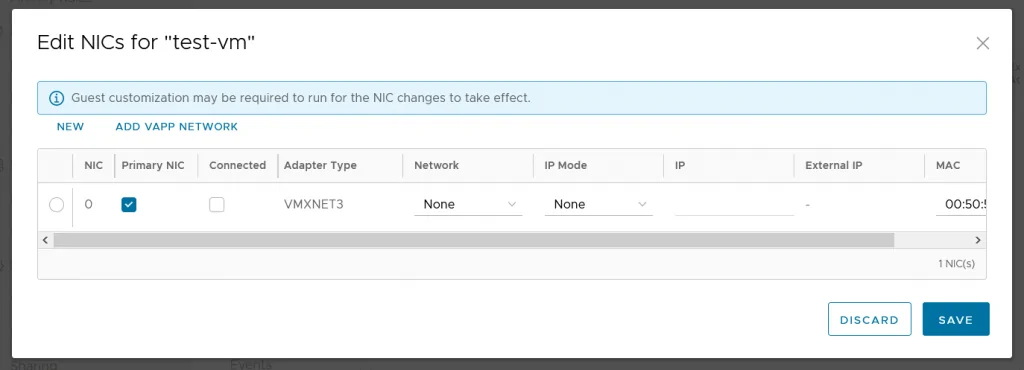Click the MAC address field
This screenshot has width=1024, height=370.
point(961,205)
